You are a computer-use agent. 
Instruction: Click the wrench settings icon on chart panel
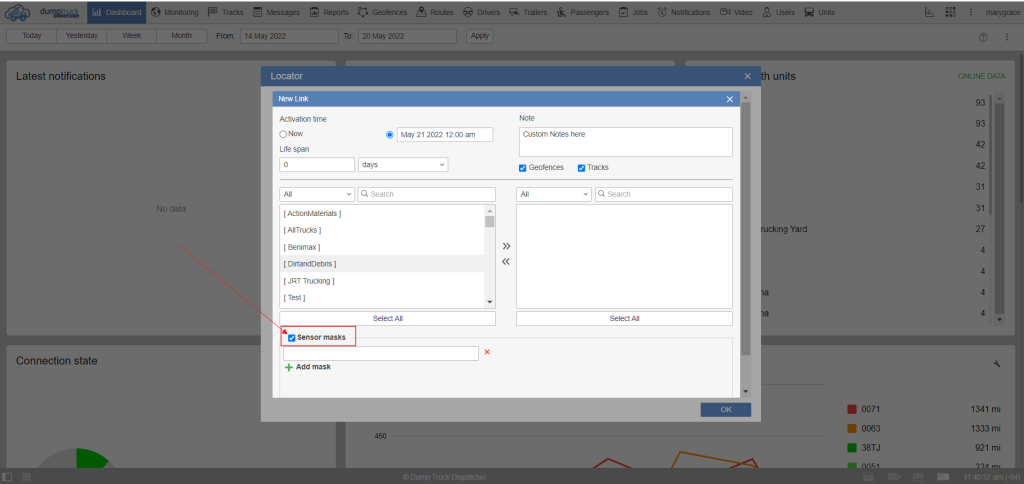996,364
